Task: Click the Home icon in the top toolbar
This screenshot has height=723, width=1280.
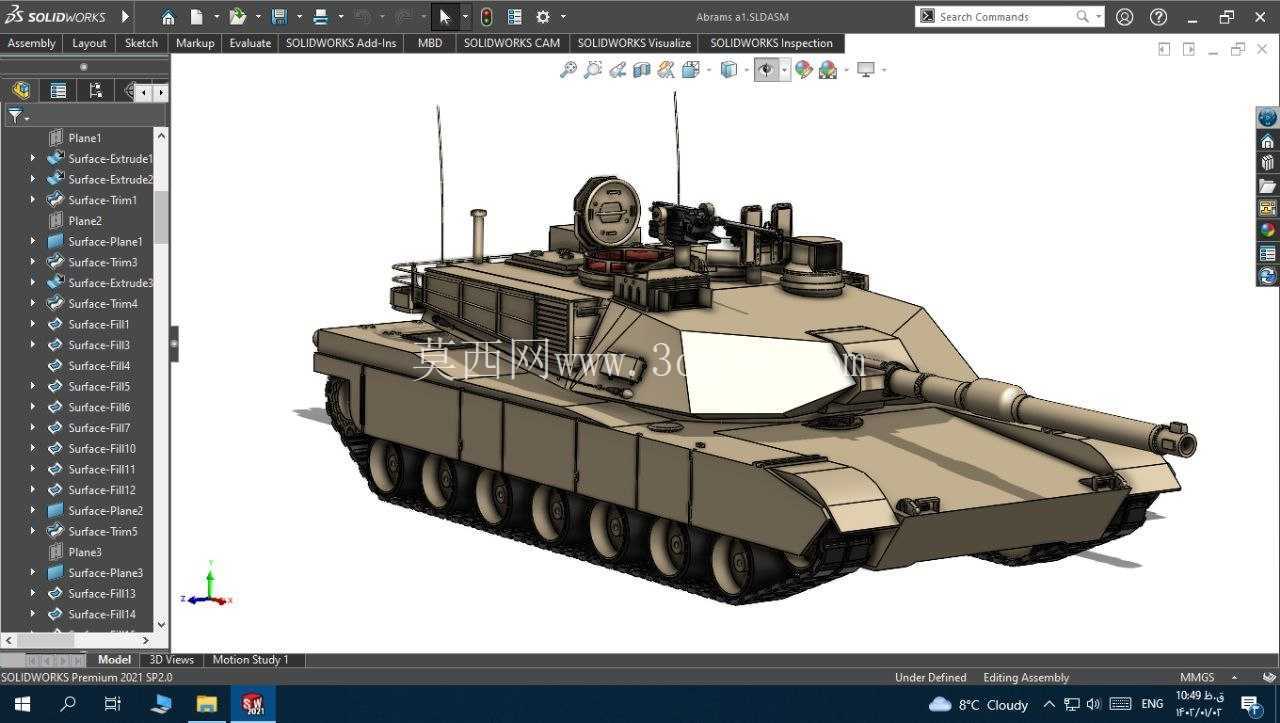Action: [x=168, y=17]
